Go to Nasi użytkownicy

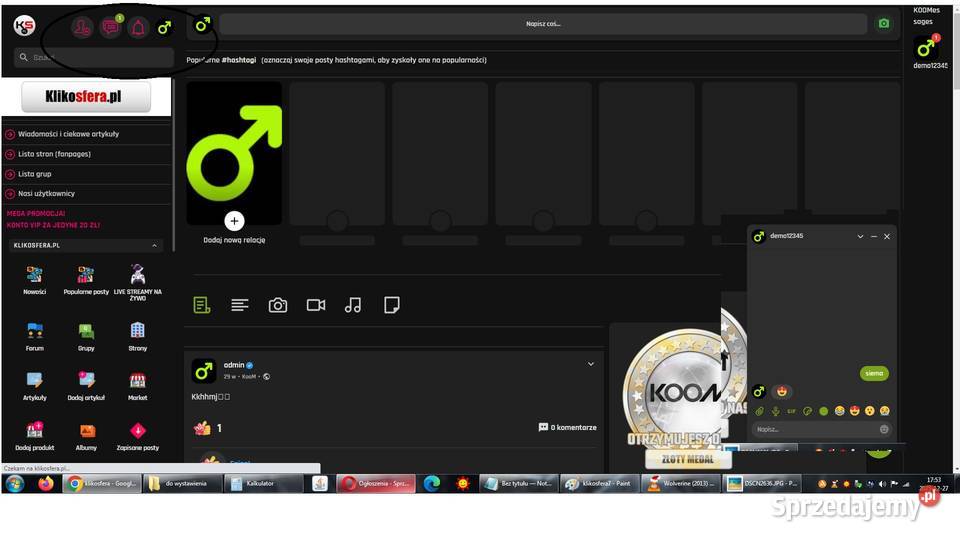coord(46,194)
